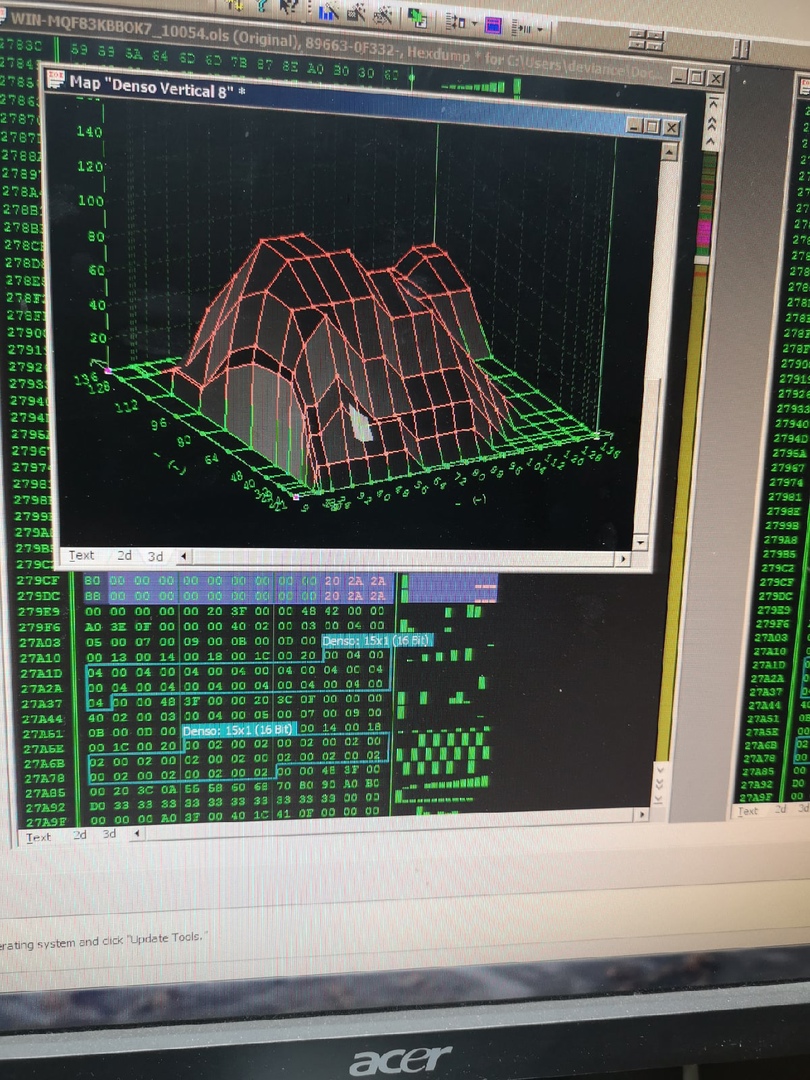Click the bar chart toolbar icon
810x1080 pixels.
pyautogui.click(x=328, y=13)
